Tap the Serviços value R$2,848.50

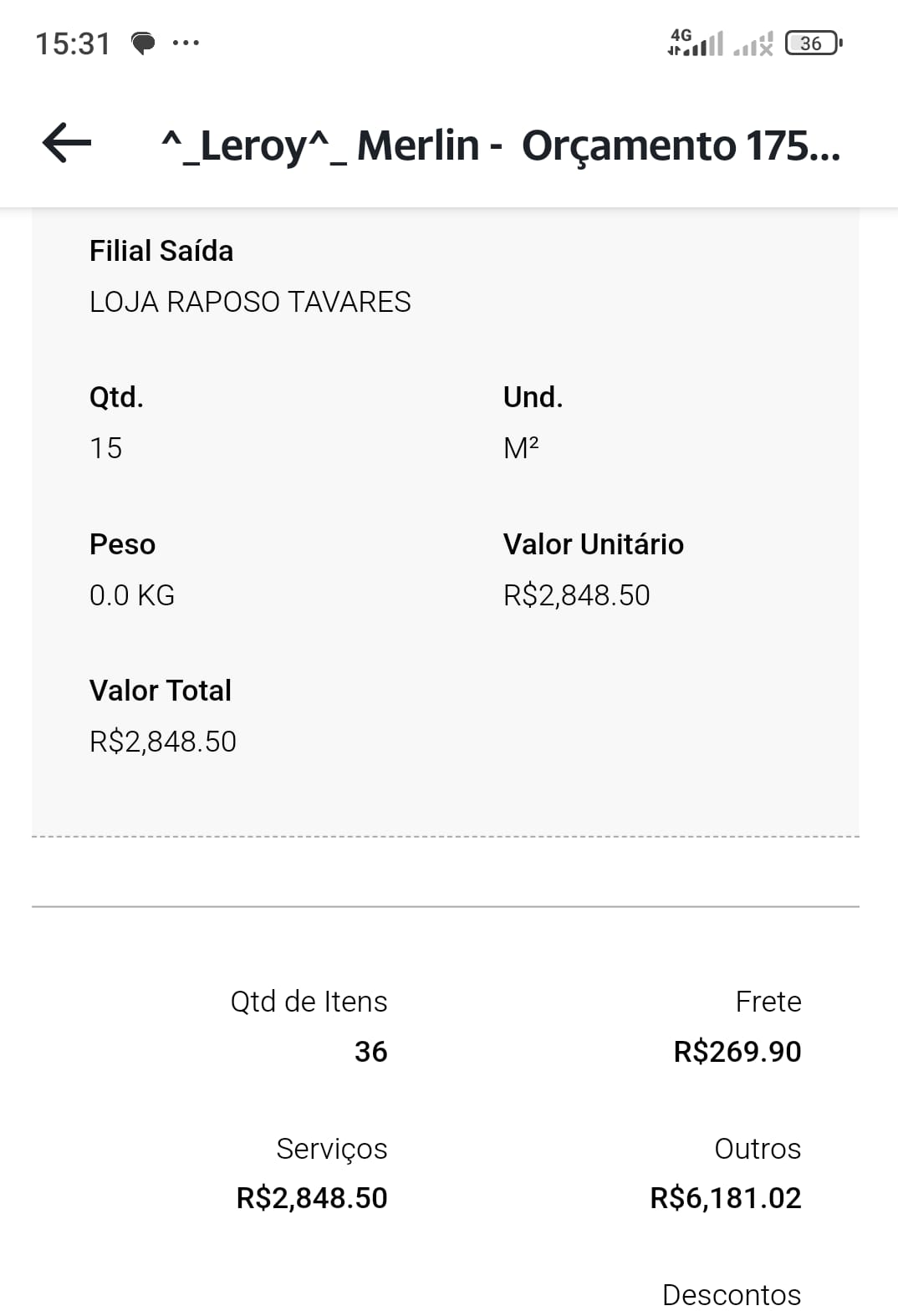pos(312,1198)
